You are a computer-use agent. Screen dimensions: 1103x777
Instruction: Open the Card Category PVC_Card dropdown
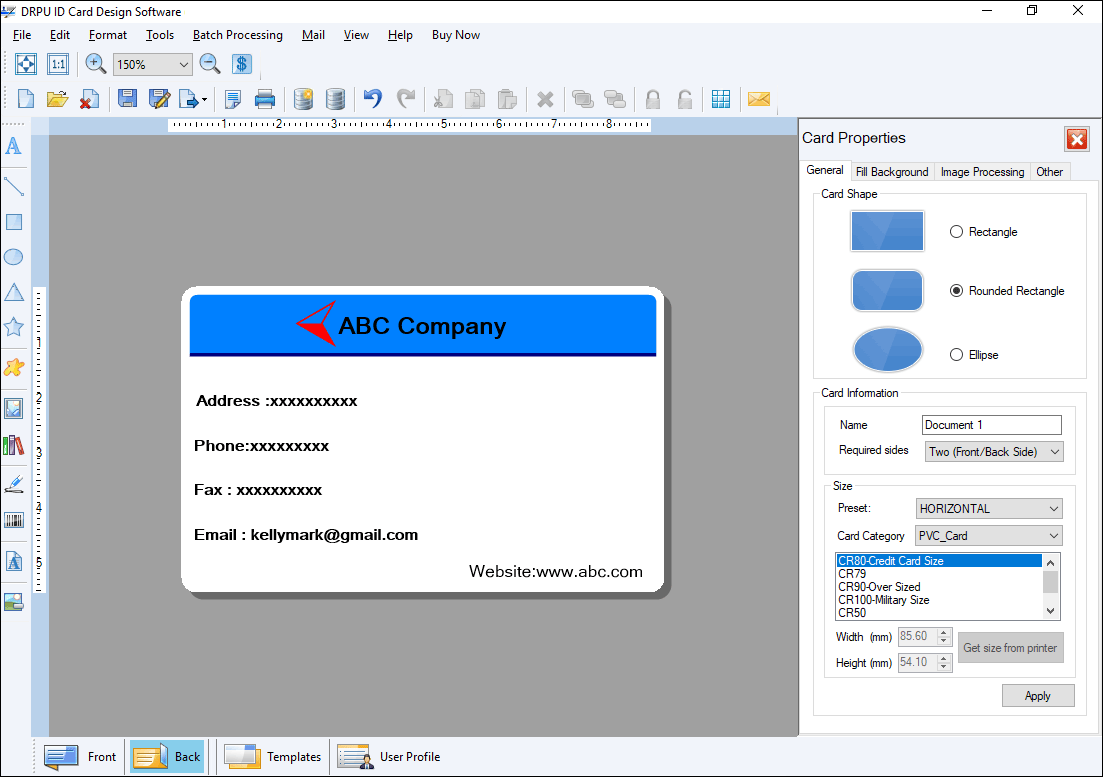point(989,536)
